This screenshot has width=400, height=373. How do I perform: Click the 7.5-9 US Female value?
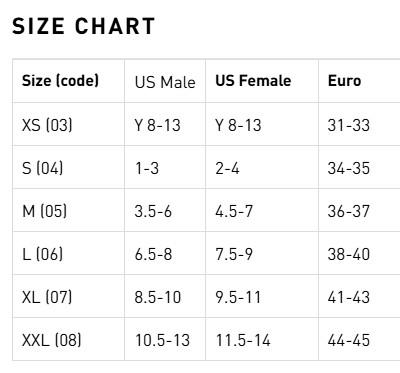coord(234,254)
